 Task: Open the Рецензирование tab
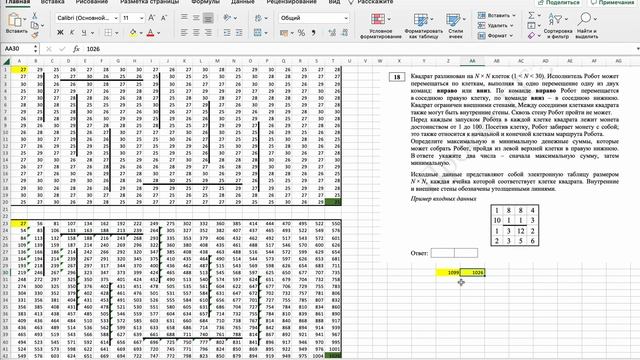(x=291, y=2)
